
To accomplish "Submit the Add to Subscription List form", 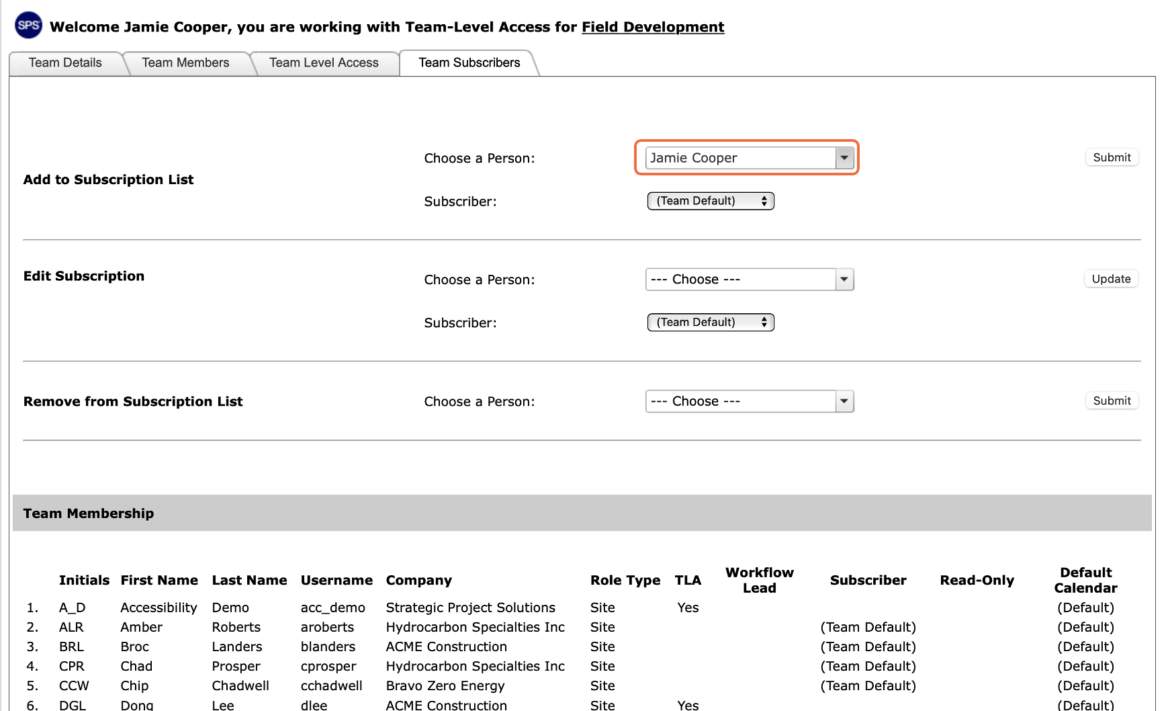I will 1111,157.
